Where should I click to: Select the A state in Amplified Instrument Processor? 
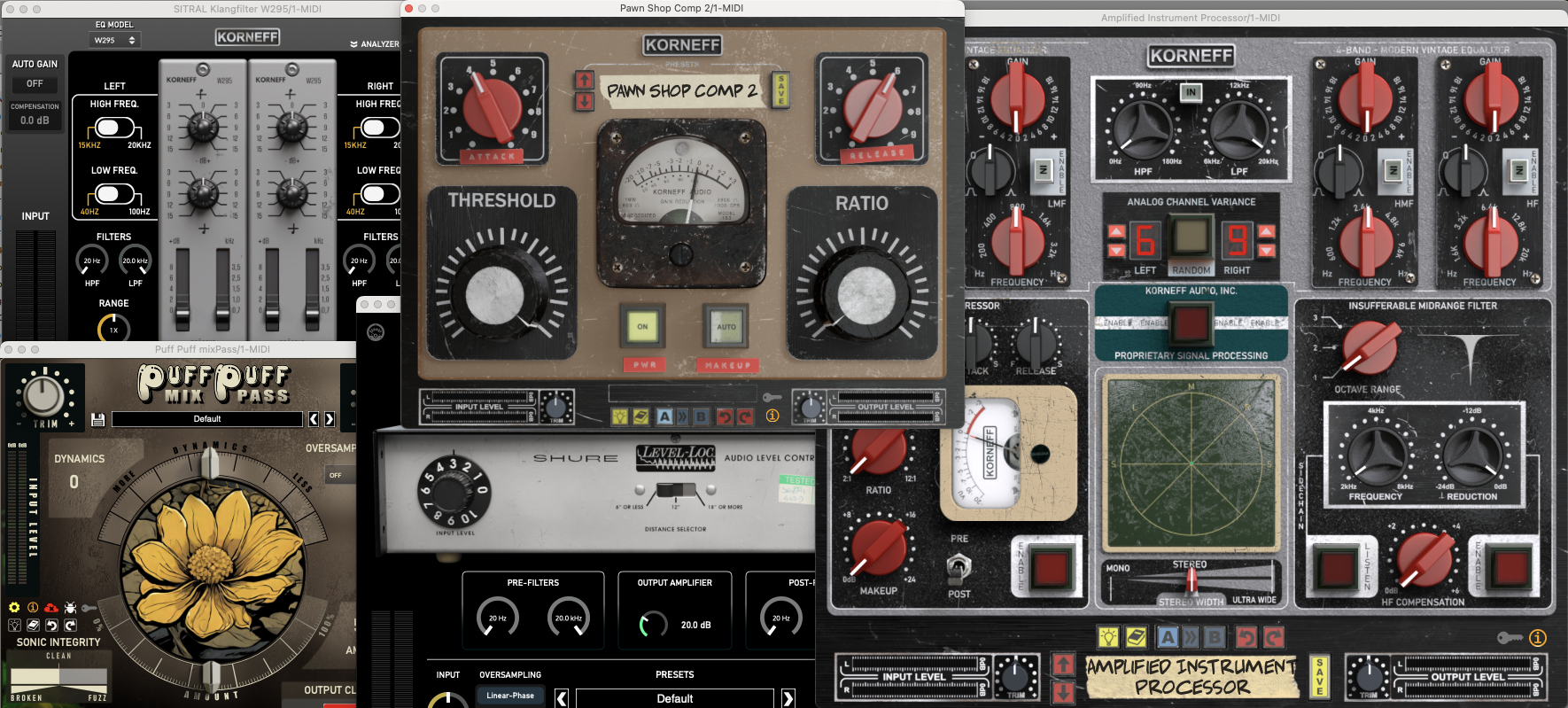pyautogui.click(x=1168, y=636)
